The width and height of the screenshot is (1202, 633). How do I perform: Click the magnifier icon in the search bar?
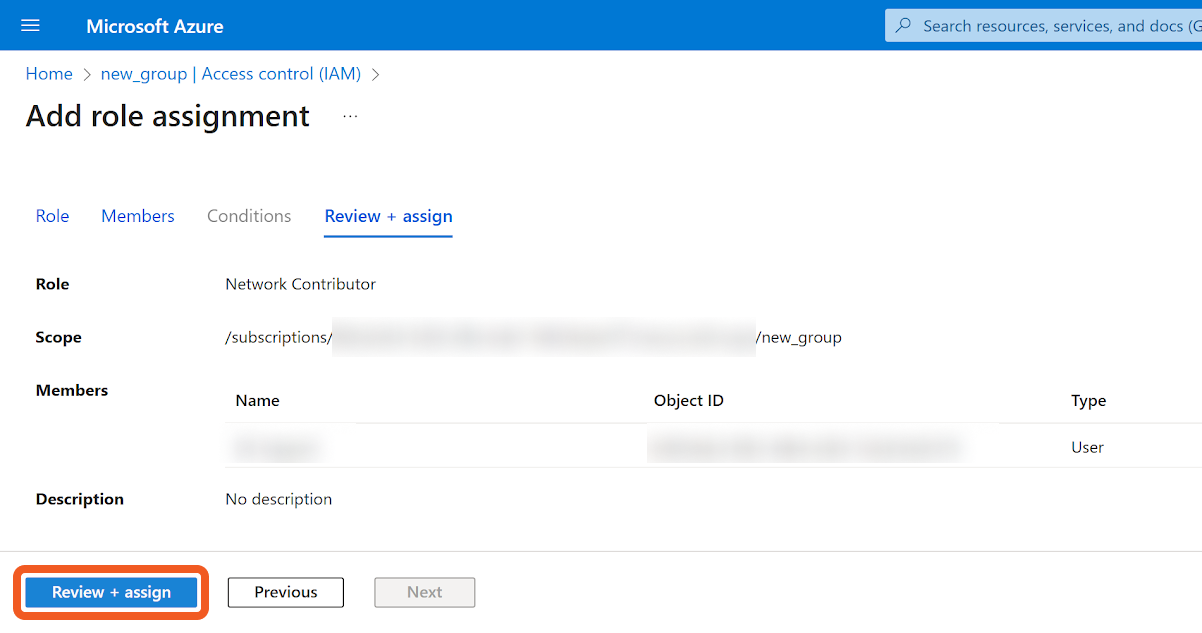point(904,26)
